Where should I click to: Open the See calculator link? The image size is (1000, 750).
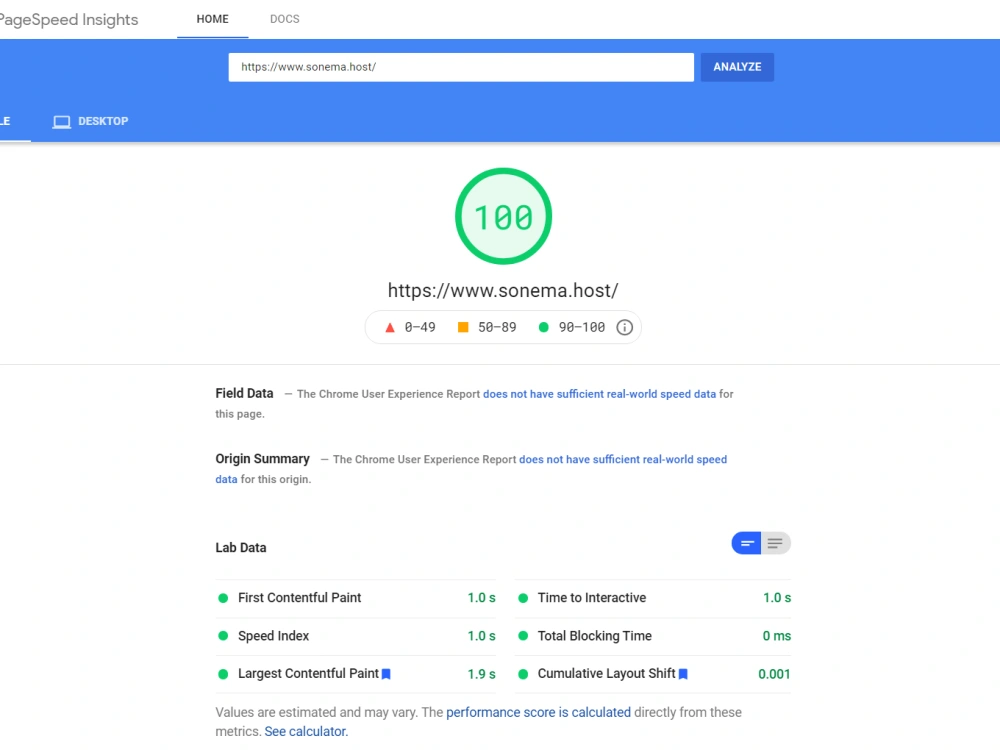click(x=305, y=732)
